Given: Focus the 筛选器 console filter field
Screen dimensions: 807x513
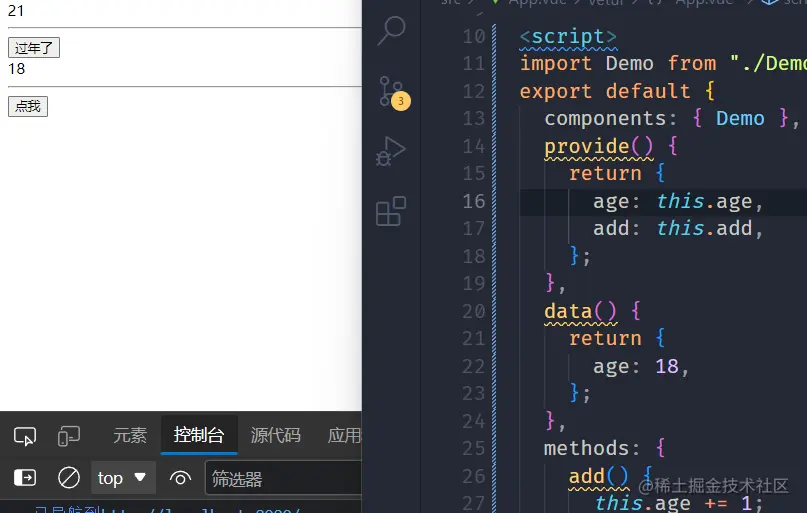Looking at the screenshot, I should (x=283, y=479).
